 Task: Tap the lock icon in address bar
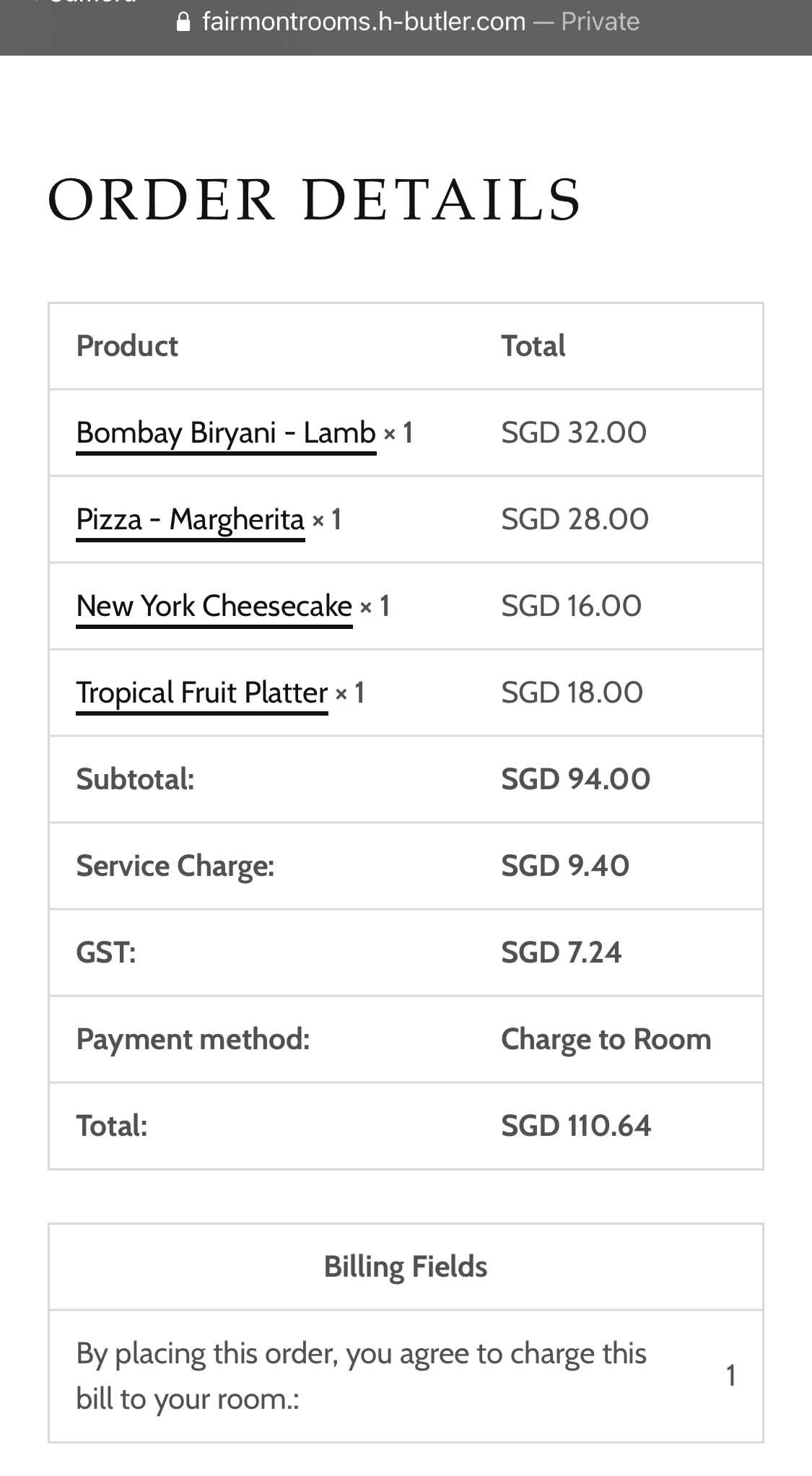pos(183,22)
